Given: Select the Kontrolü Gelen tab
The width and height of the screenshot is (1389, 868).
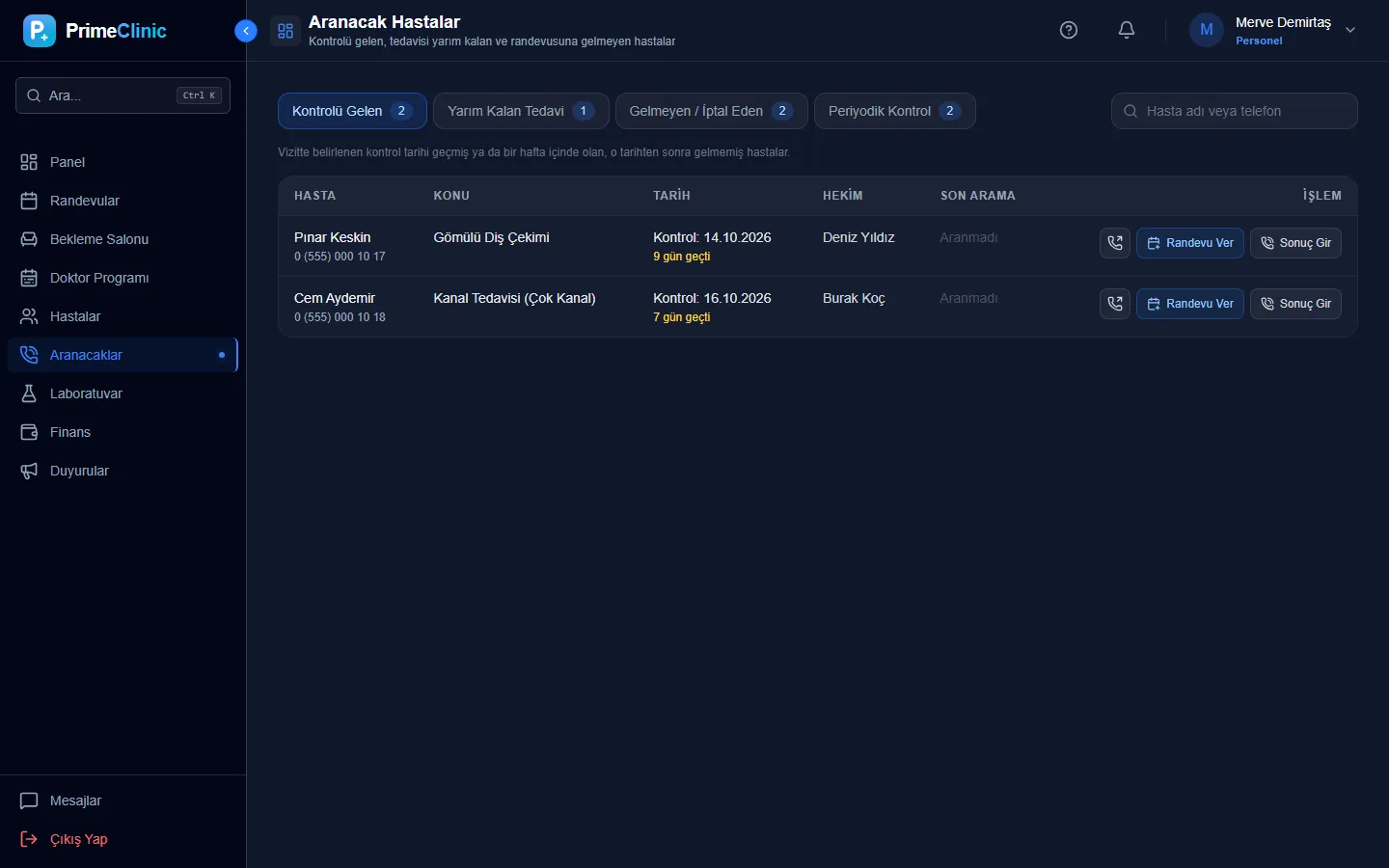Looking at the screenshot, I should pos(352,111).
